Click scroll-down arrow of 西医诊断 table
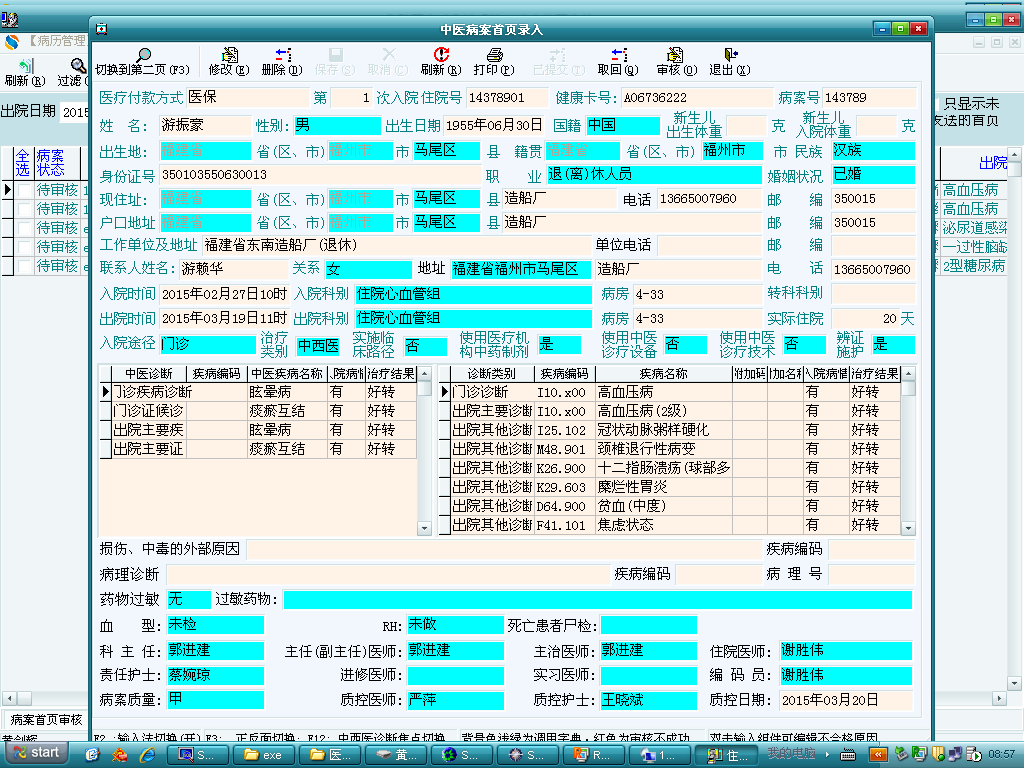This screenshot has height=768, width=1024. (908, 528)
